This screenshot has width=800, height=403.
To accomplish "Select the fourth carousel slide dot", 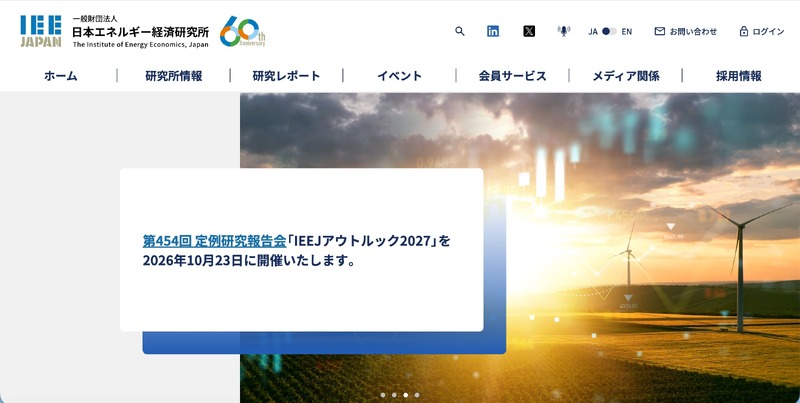I will [x=417, y=395].
